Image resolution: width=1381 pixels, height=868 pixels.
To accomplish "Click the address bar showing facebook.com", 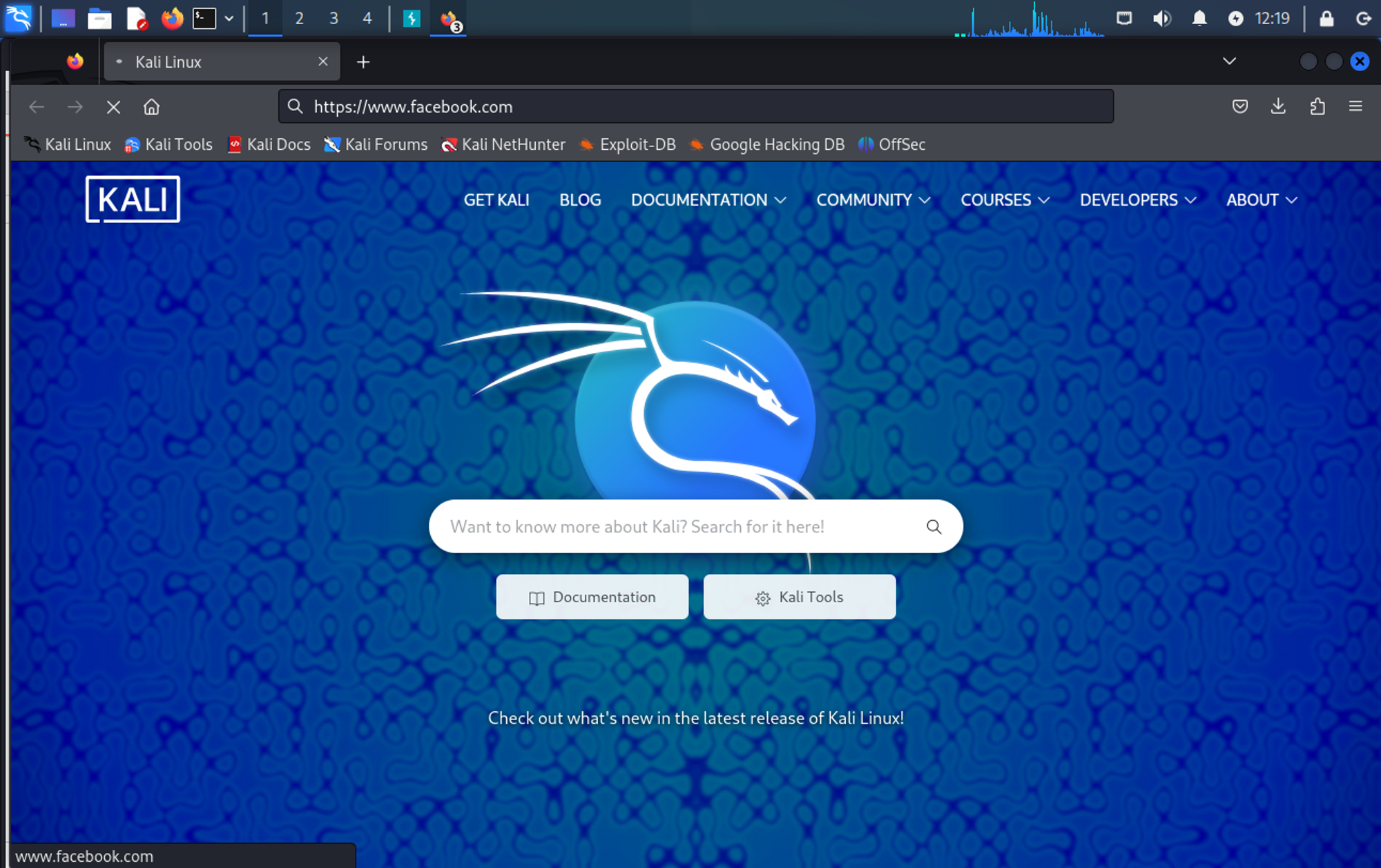I will point(696,106).
